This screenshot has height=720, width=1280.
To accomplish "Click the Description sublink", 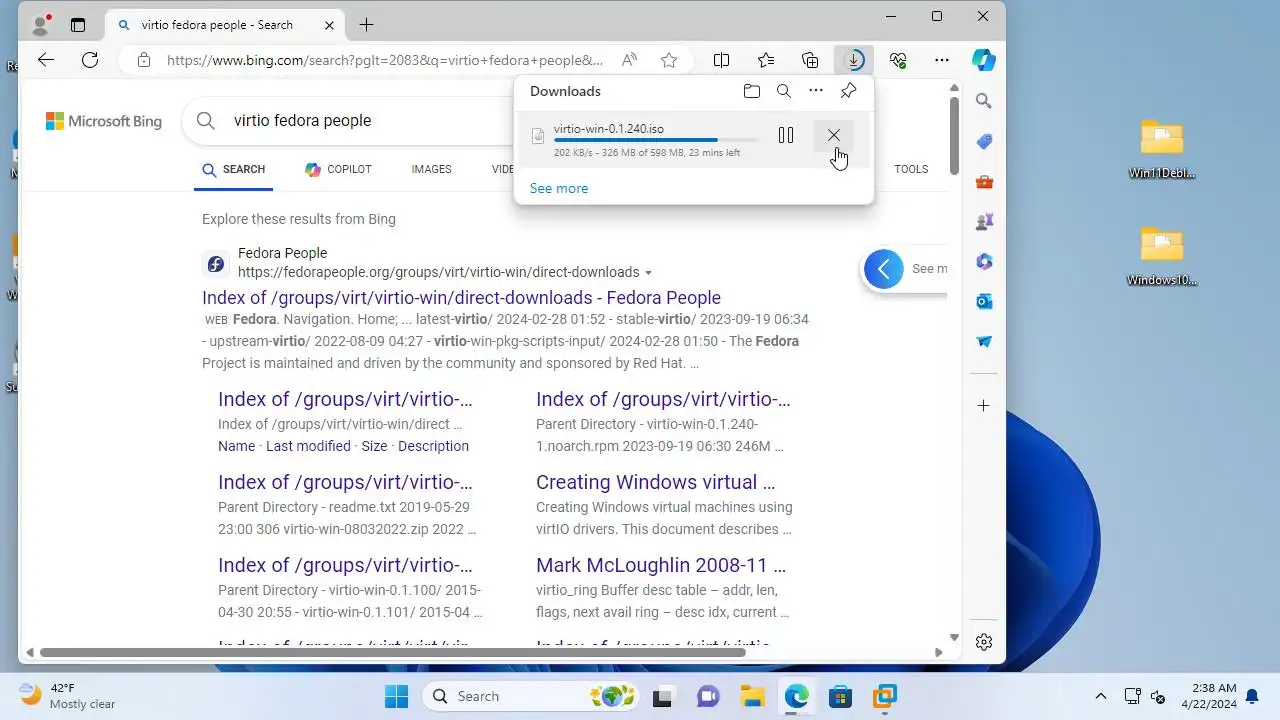I will point(433,446).
